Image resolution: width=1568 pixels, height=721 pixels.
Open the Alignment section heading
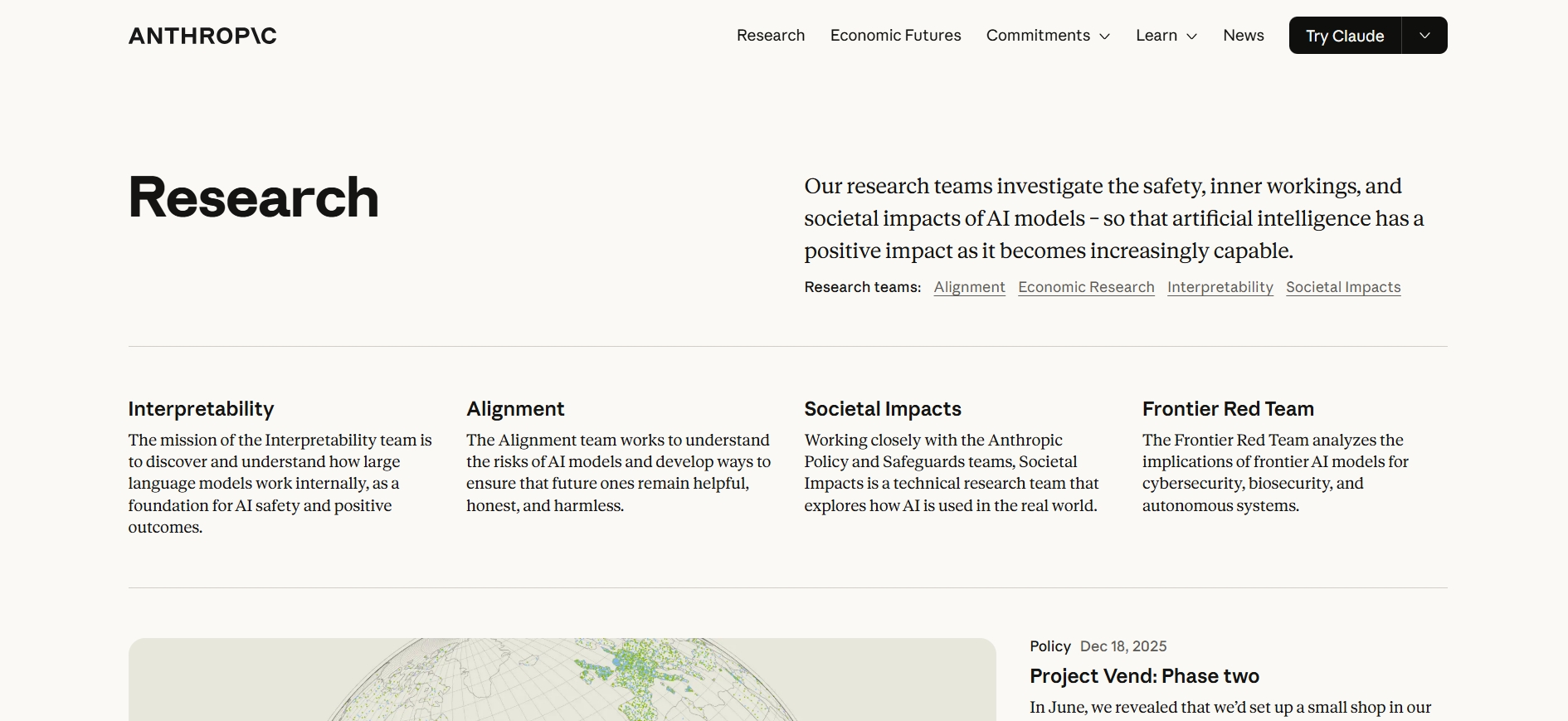(515, 409)
